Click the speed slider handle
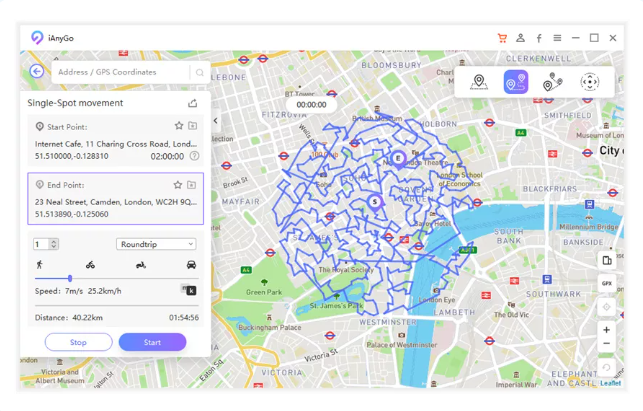Image resolution: width=643 pixels, height=411 pixels. tap(69, 278)
